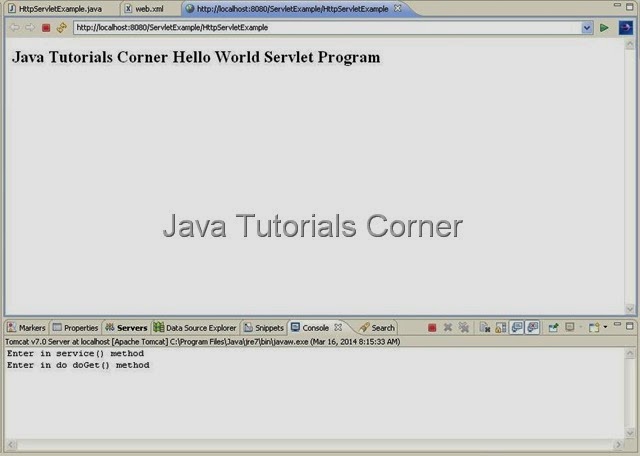Click the Tomcat v7.0 Server console description
This screenshot has width=640, height=456.
[202, 341]
